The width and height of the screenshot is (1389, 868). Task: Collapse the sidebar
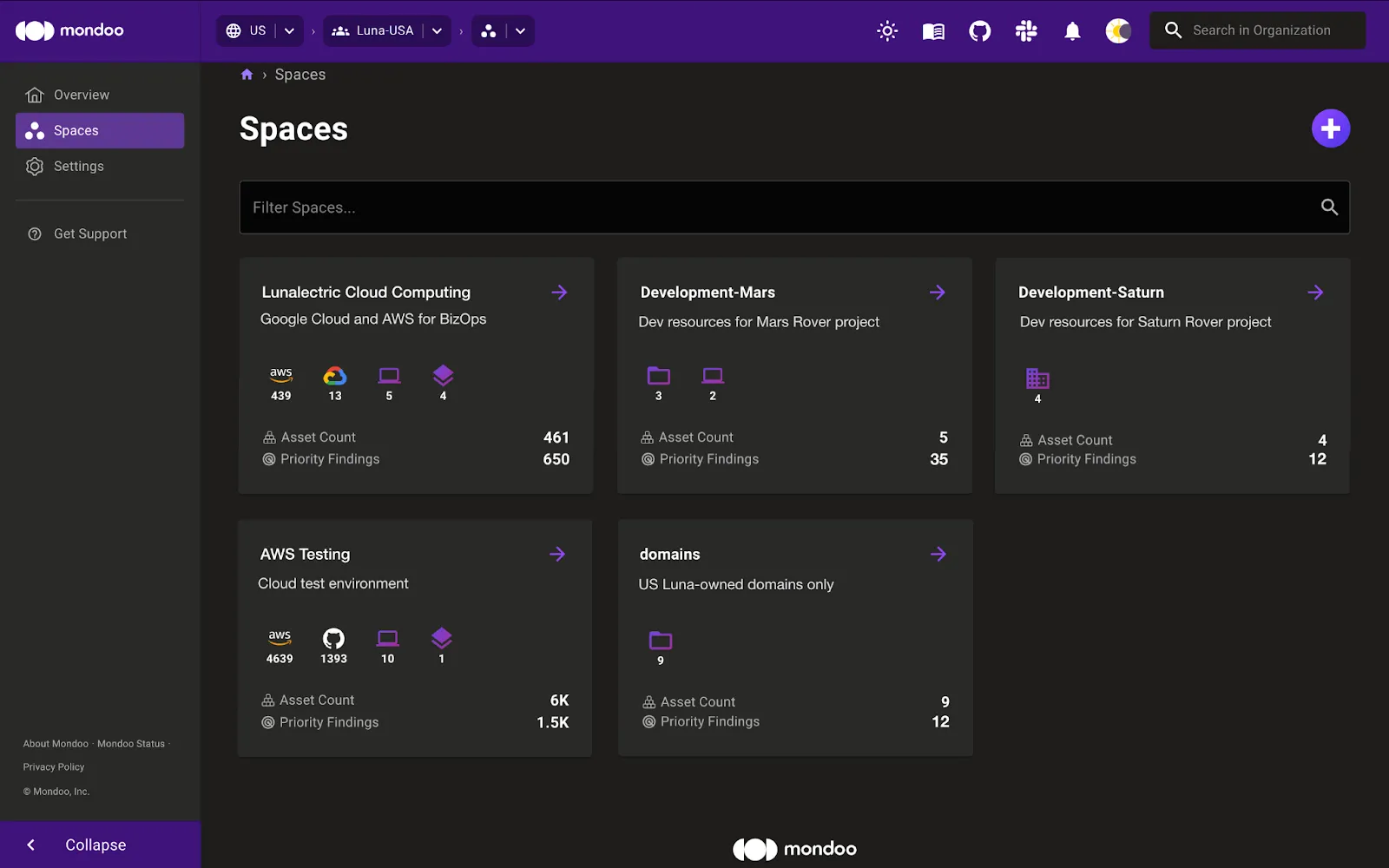pos(100,845)
